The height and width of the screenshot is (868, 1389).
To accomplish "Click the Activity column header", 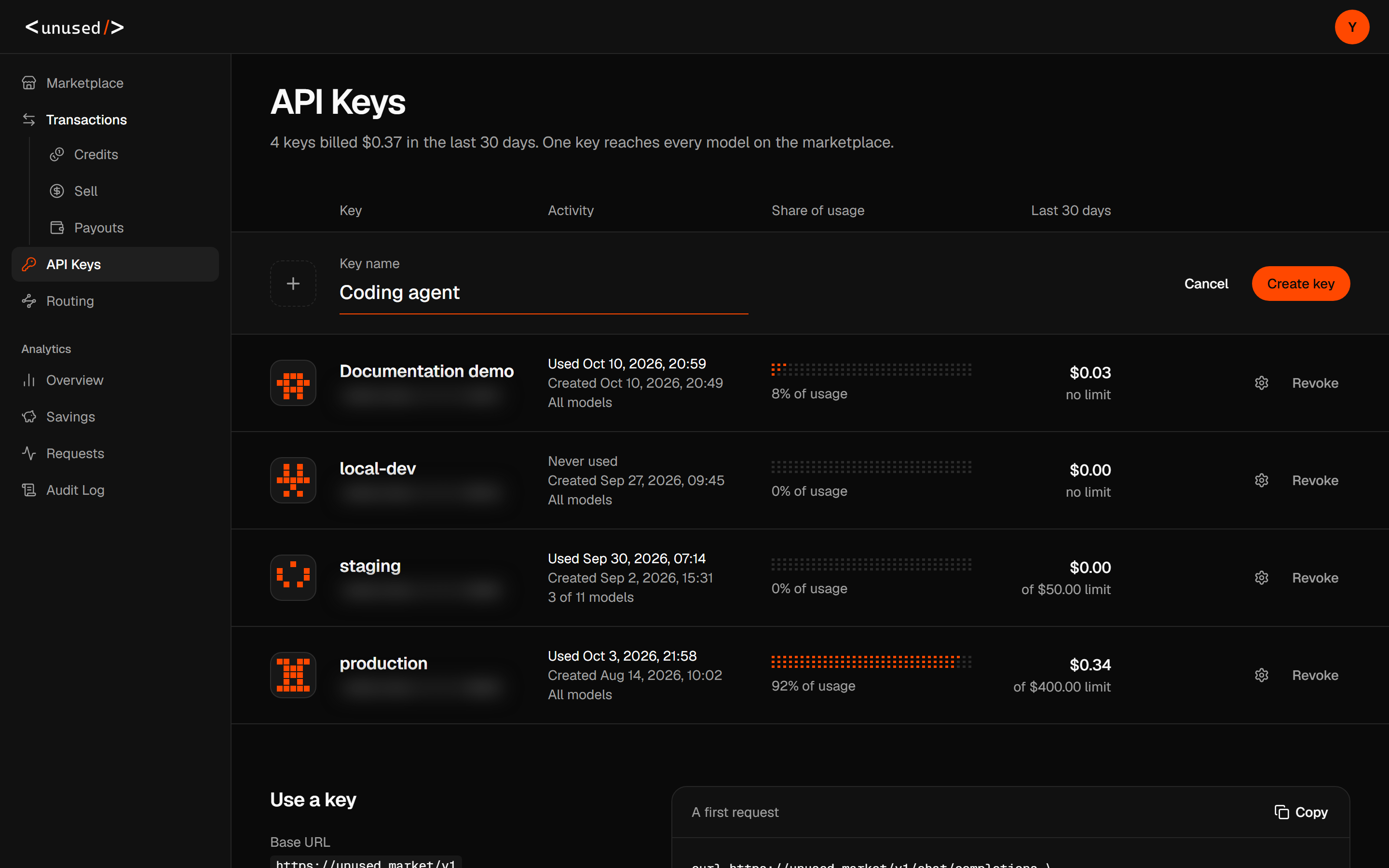I will [571, 211].
